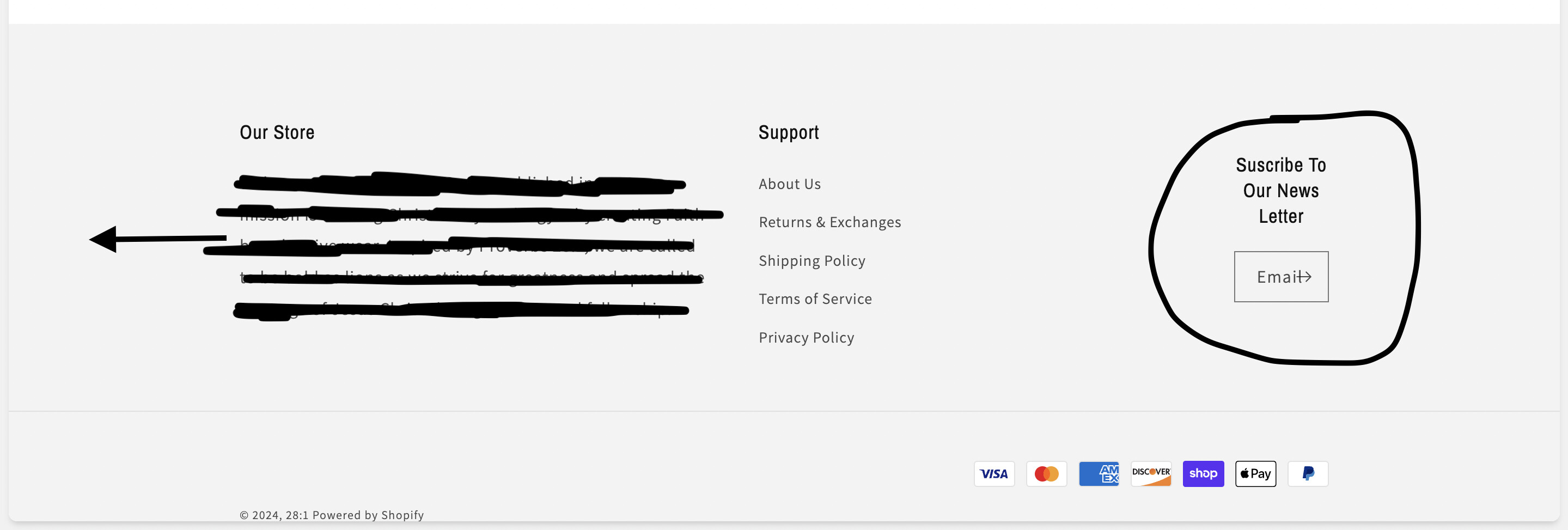The width and height of the screenshot is (1568, 530).
Task: Open the Privacy Policy link
Action: tap(806, 337)
